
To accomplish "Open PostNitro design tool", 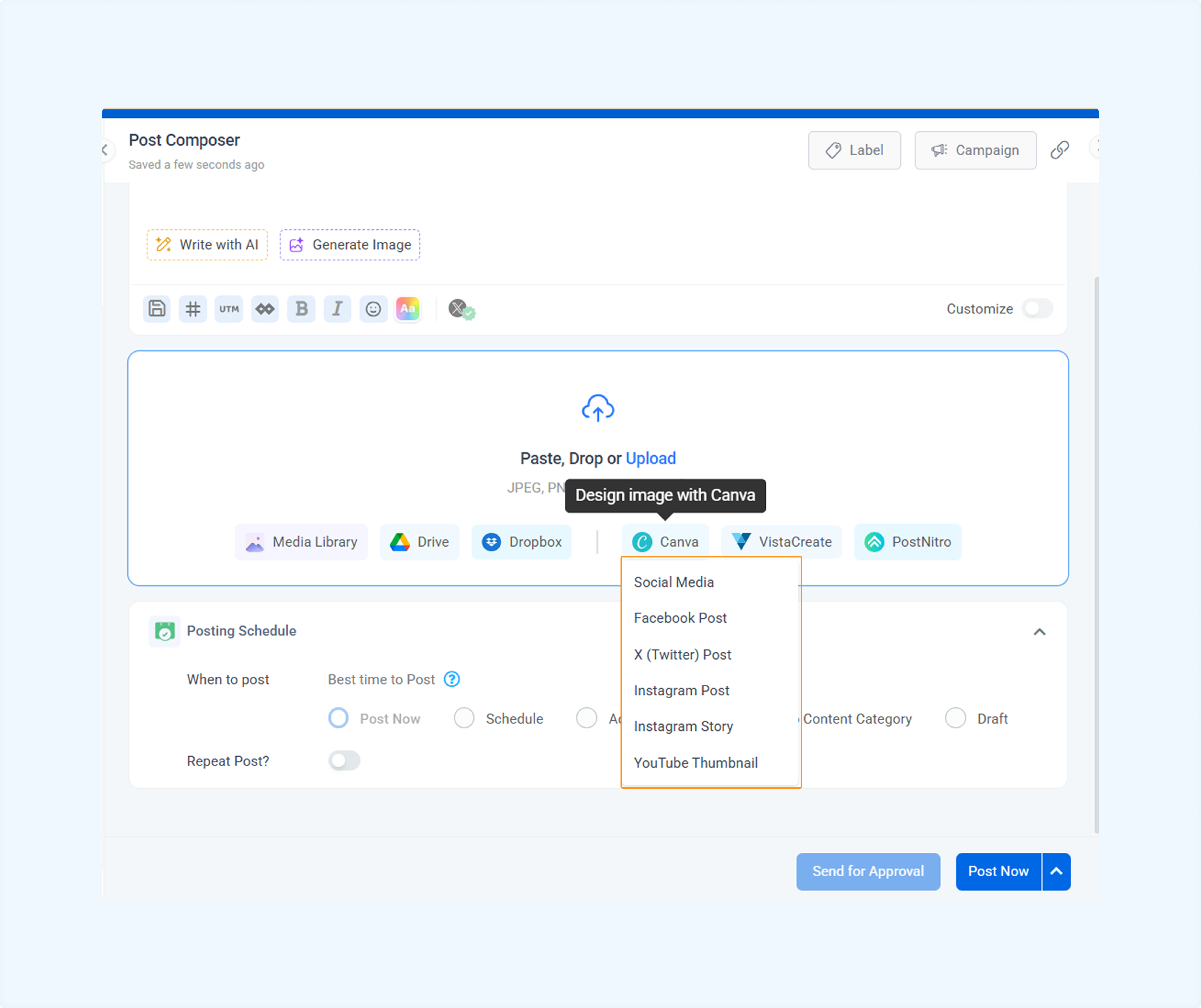I will click(x=908, y=542).
